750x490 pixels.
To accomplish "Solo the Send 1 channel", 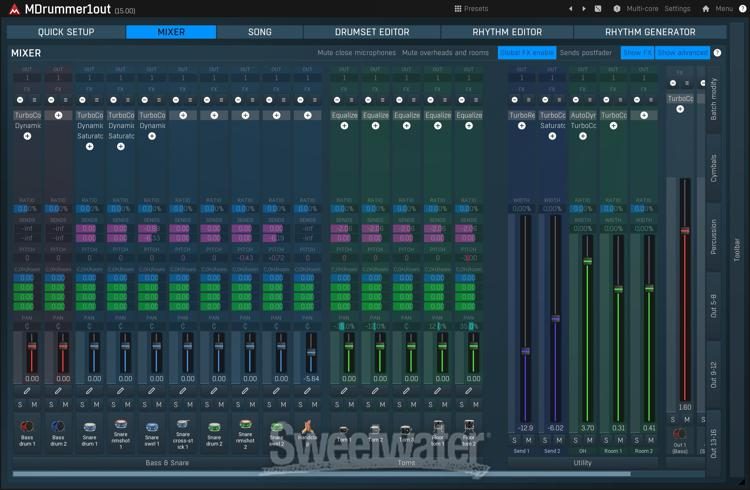I will 516,441.
